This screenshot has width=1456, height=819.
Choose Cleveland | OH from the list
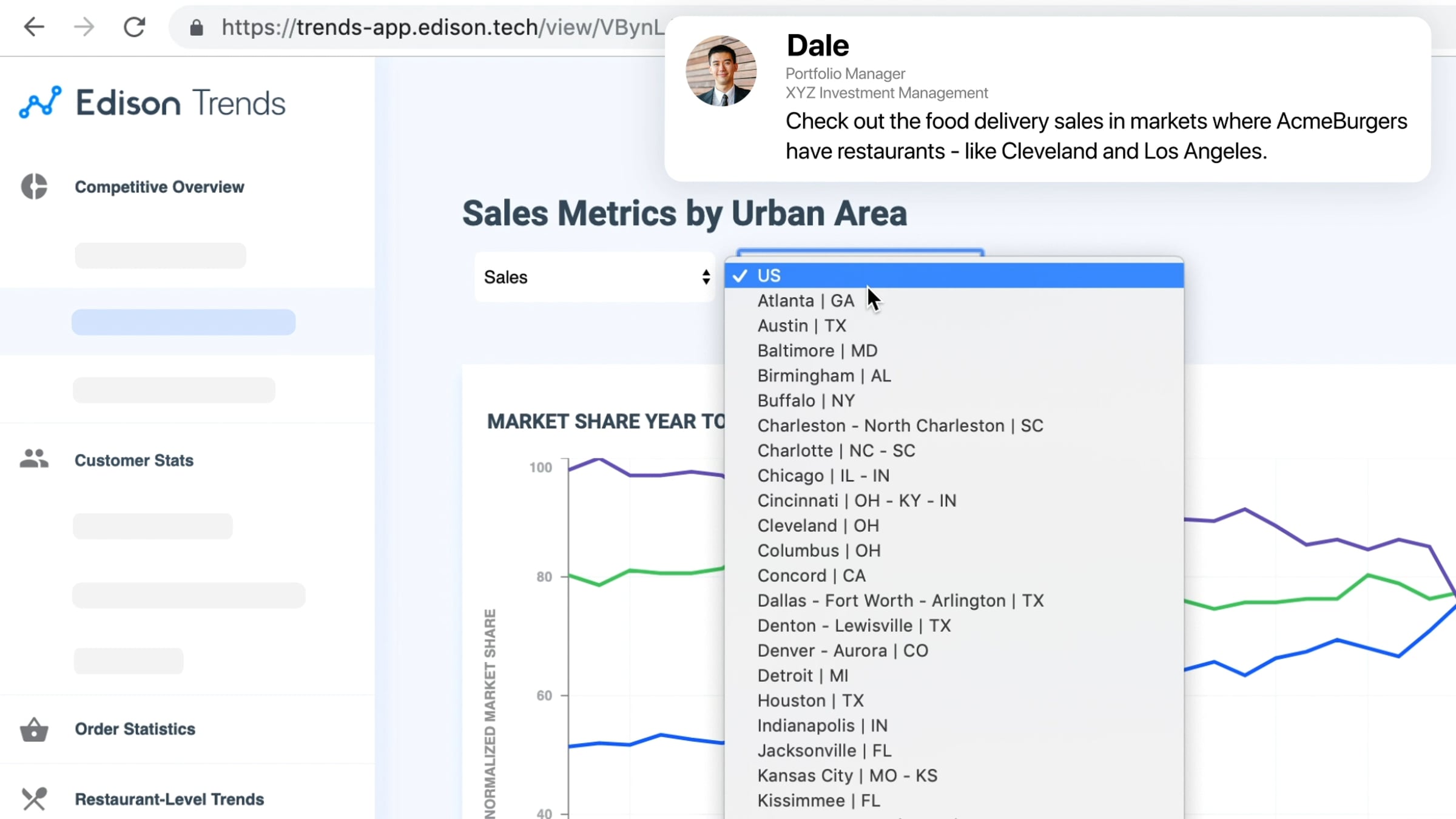click(x=818, y=525)
